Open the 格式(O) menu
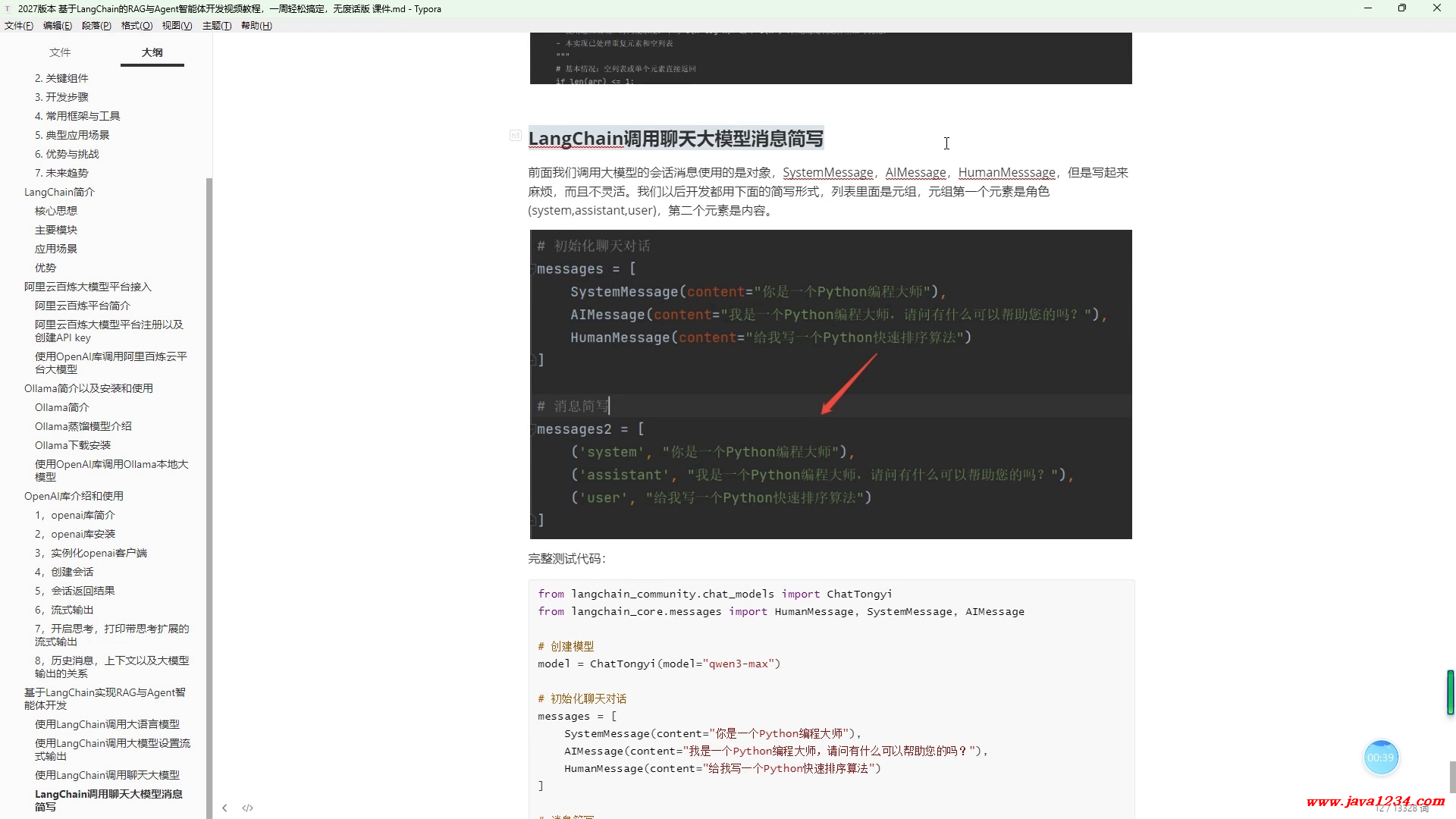The height and width of the screenshot is (819, 1456). pyautogui.click(x=136, y=25)
